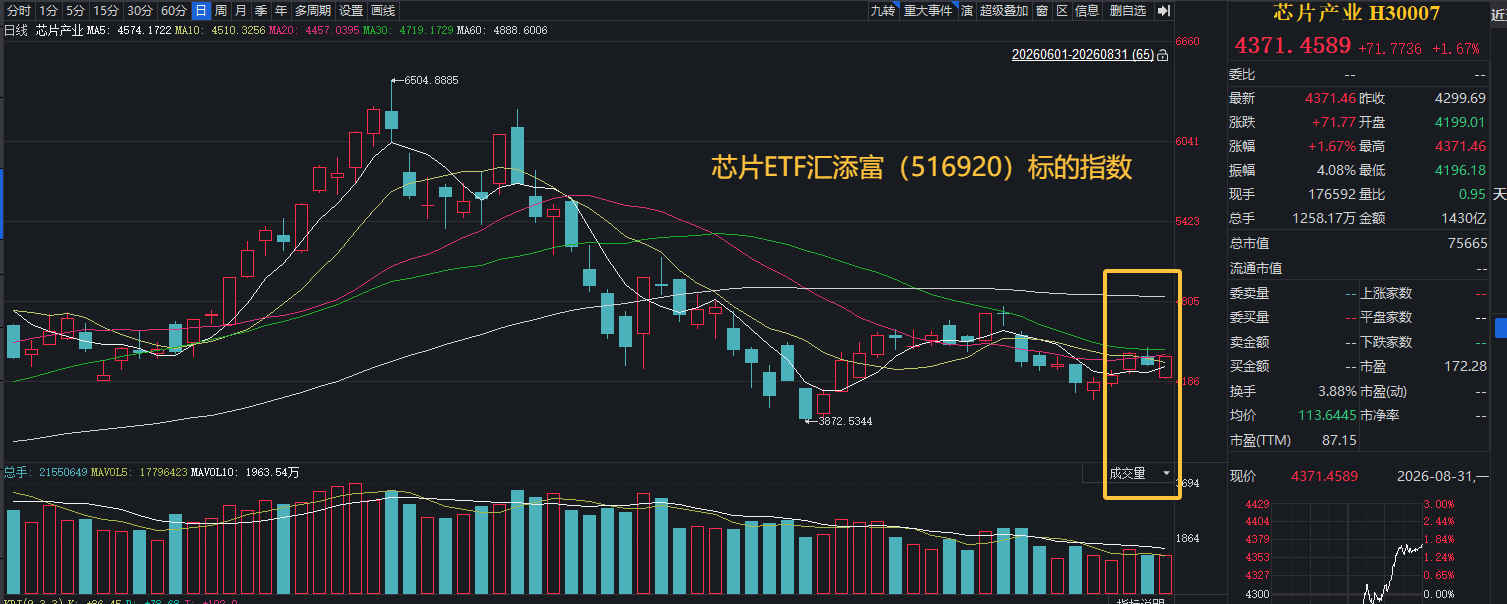The image size is (1507, 604).
Task: Click the 窗 window button
Action: [1042, 11]
